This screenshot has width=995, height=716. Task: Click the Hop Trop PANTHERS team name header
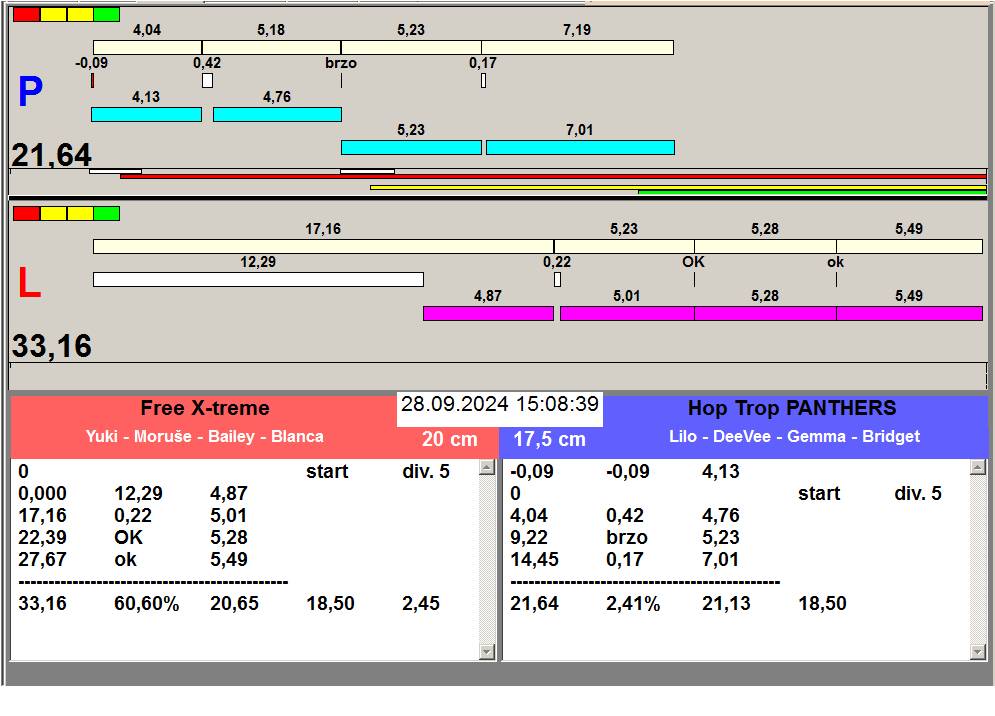(792, 408)
